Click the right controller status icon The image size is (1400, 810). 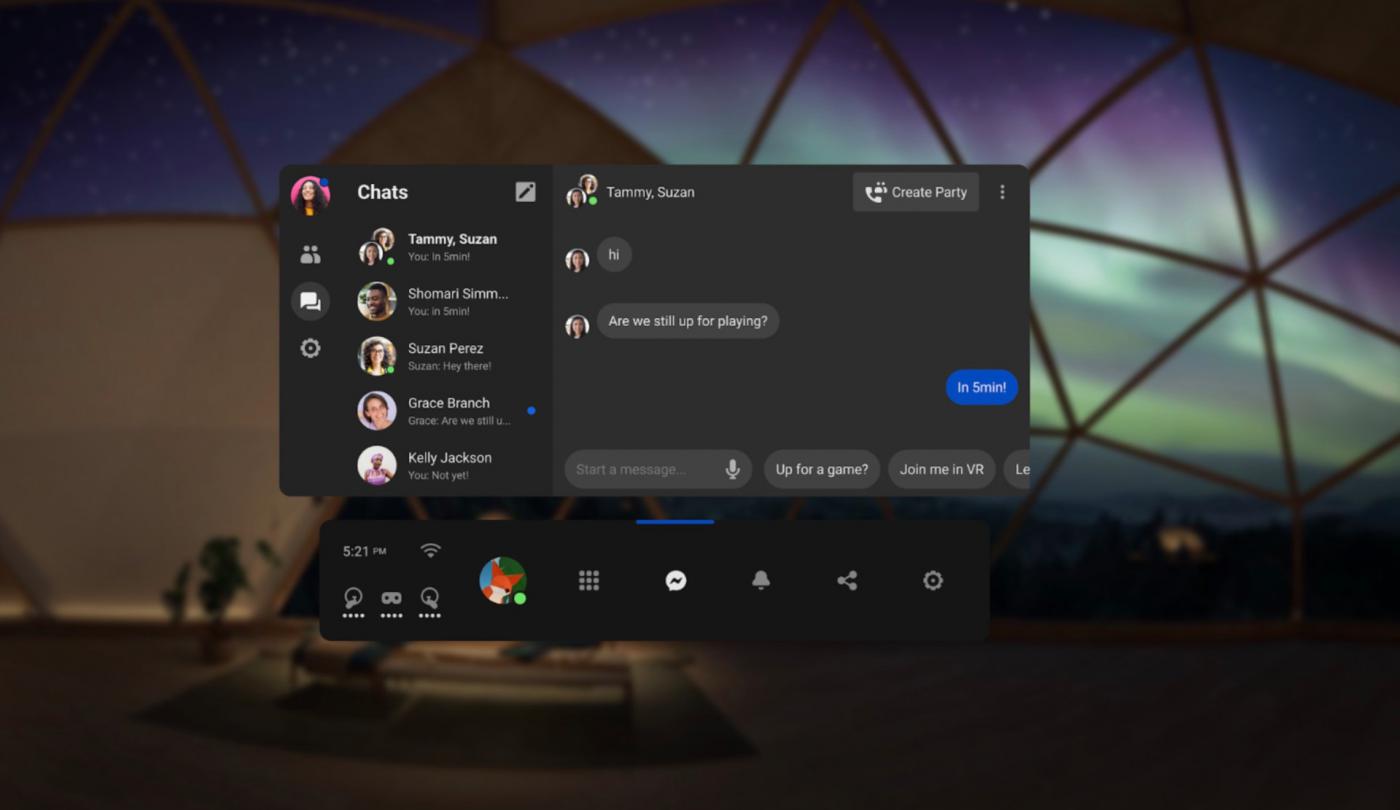[x=430, y=602]
